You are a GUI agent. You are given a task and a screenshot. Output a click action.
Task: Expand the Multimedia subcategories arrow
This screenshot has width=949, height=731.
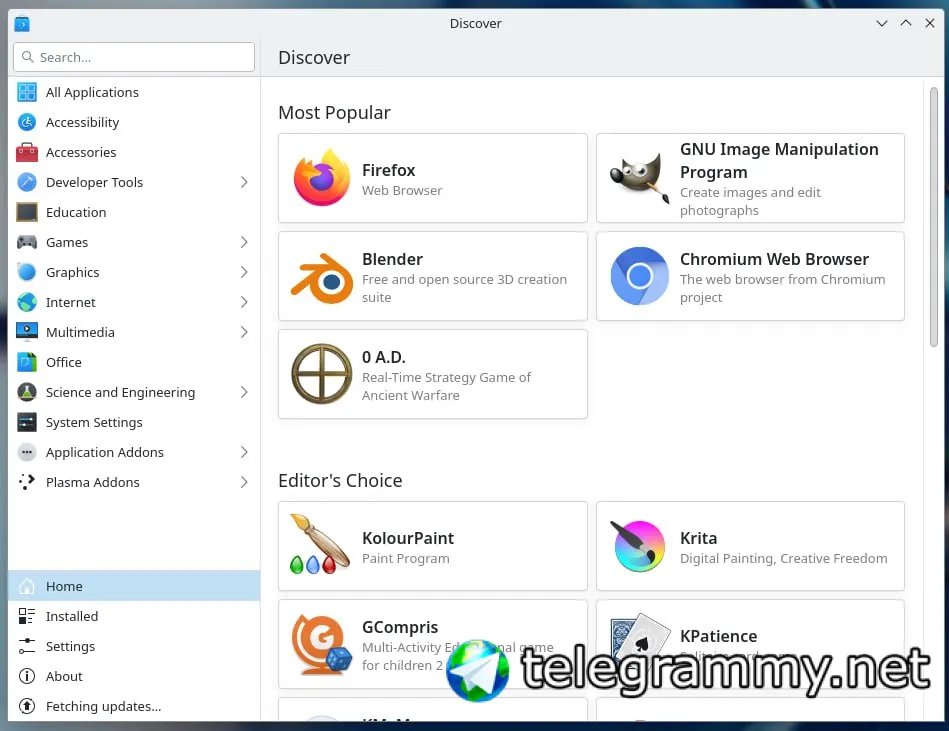tap(244, 332)
